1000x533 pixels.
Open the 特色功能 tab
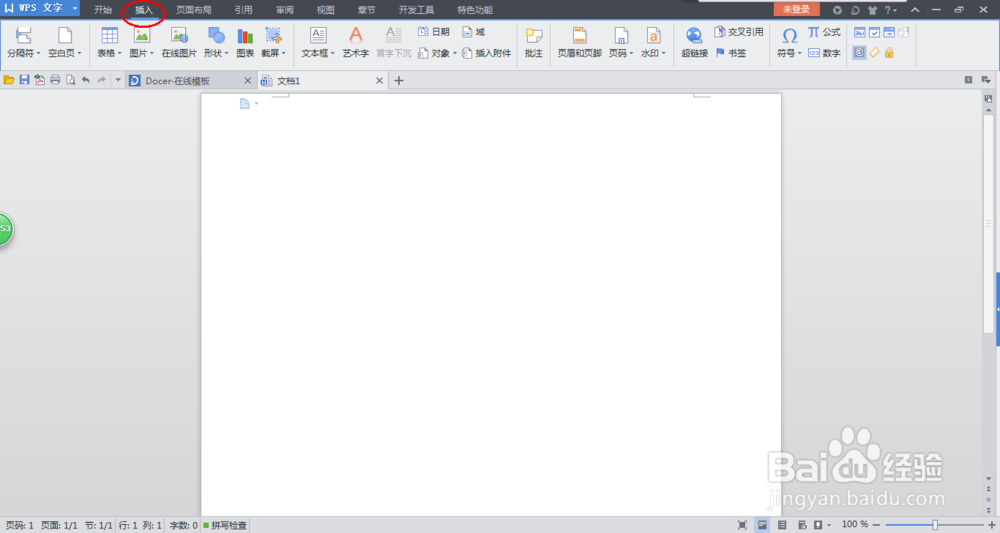(475, 10)
